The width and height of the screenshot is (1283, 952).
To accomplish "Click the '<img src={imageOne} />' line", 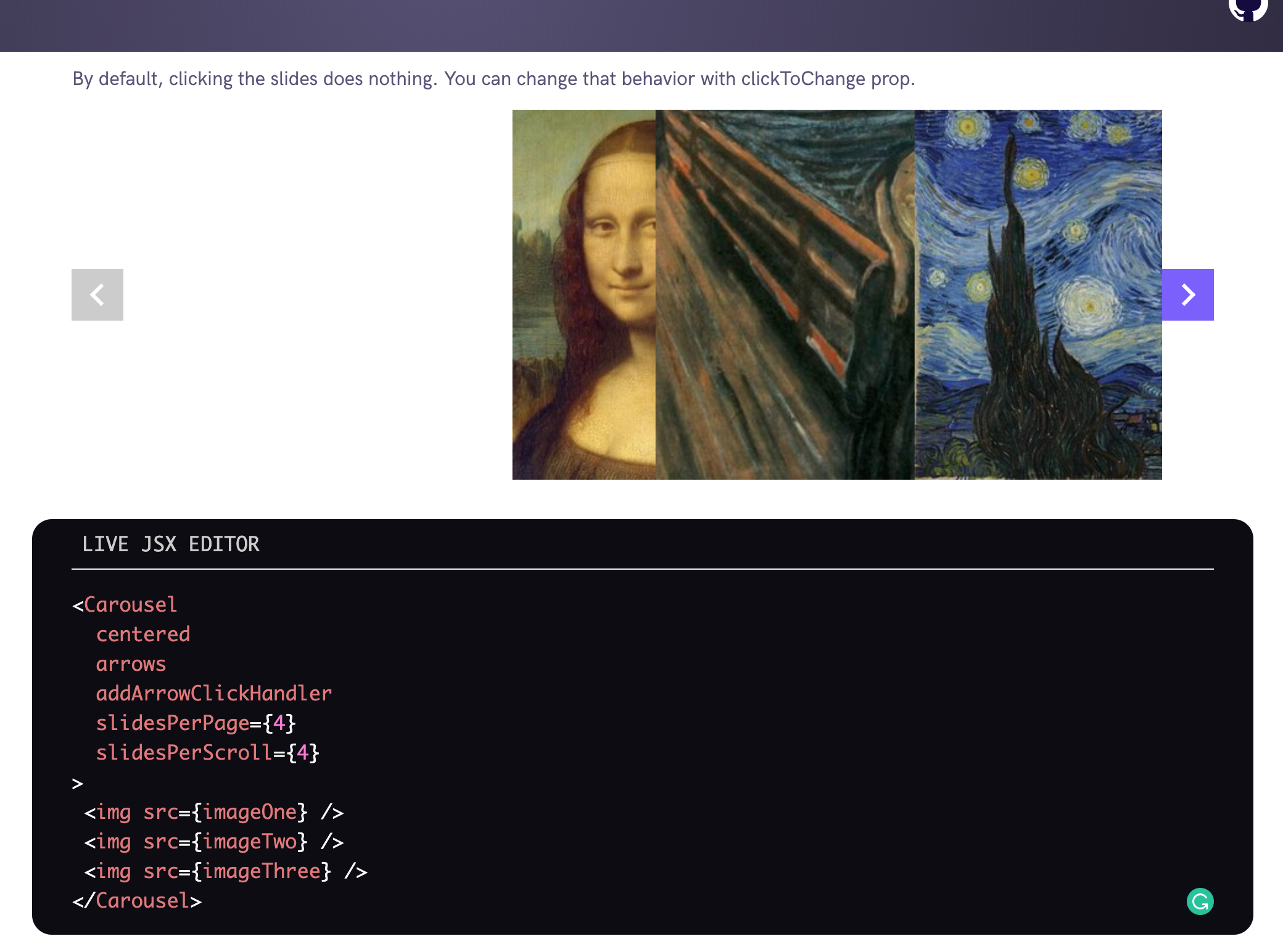I will (214, 812).
